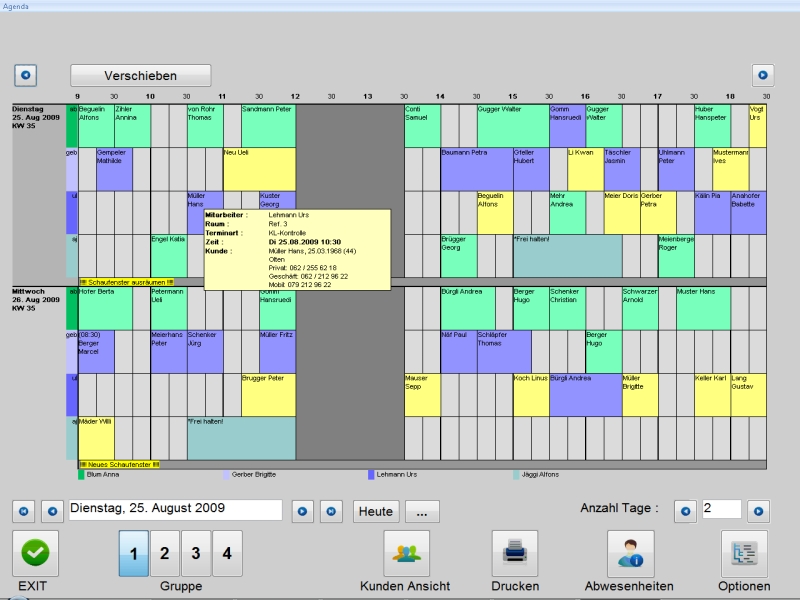
Task: Select Gomm Hansruedi appointment on Tuesday
Action: [x=567, y=126]
